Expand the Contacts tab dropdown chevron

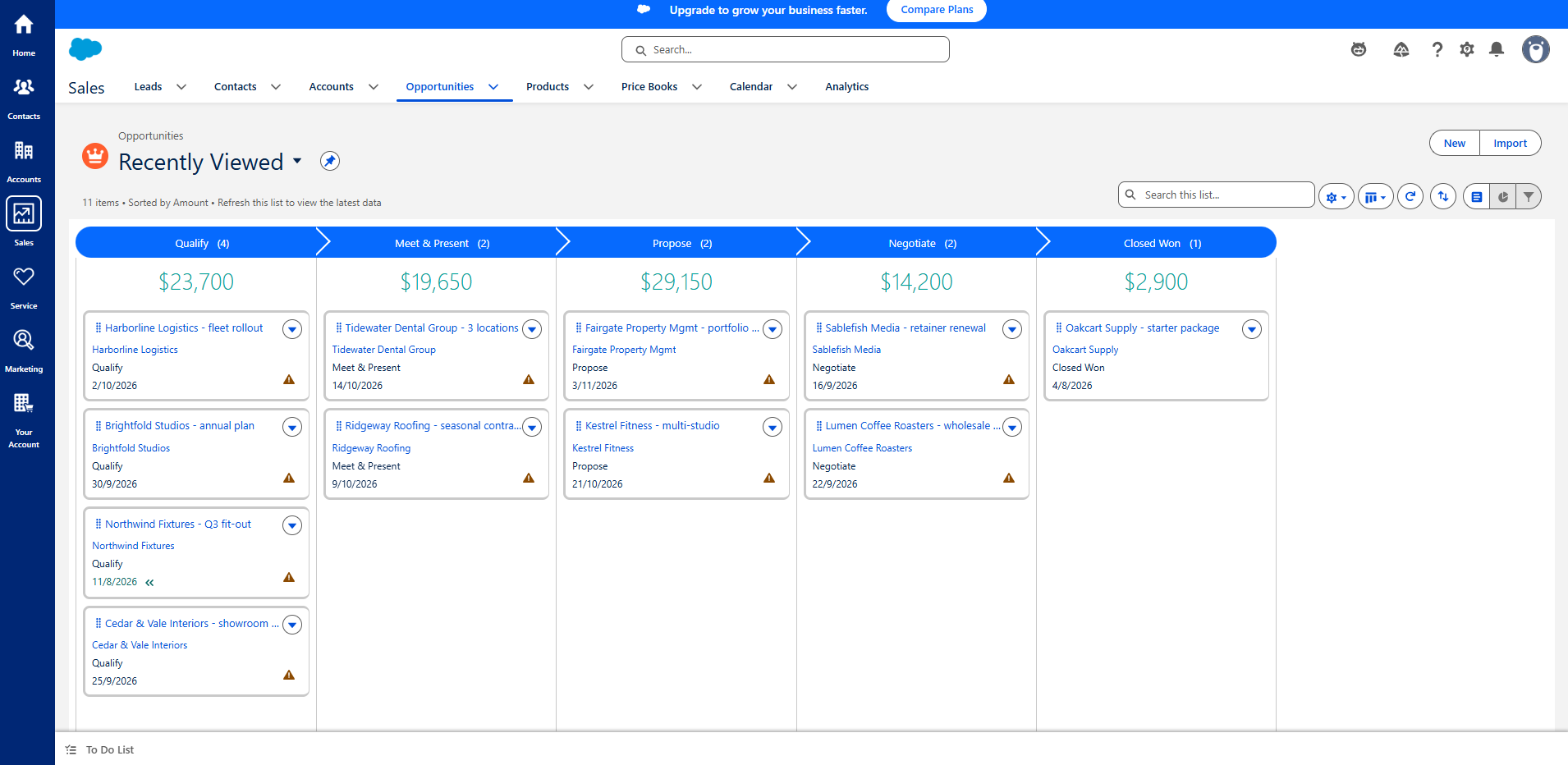(276, 87)
